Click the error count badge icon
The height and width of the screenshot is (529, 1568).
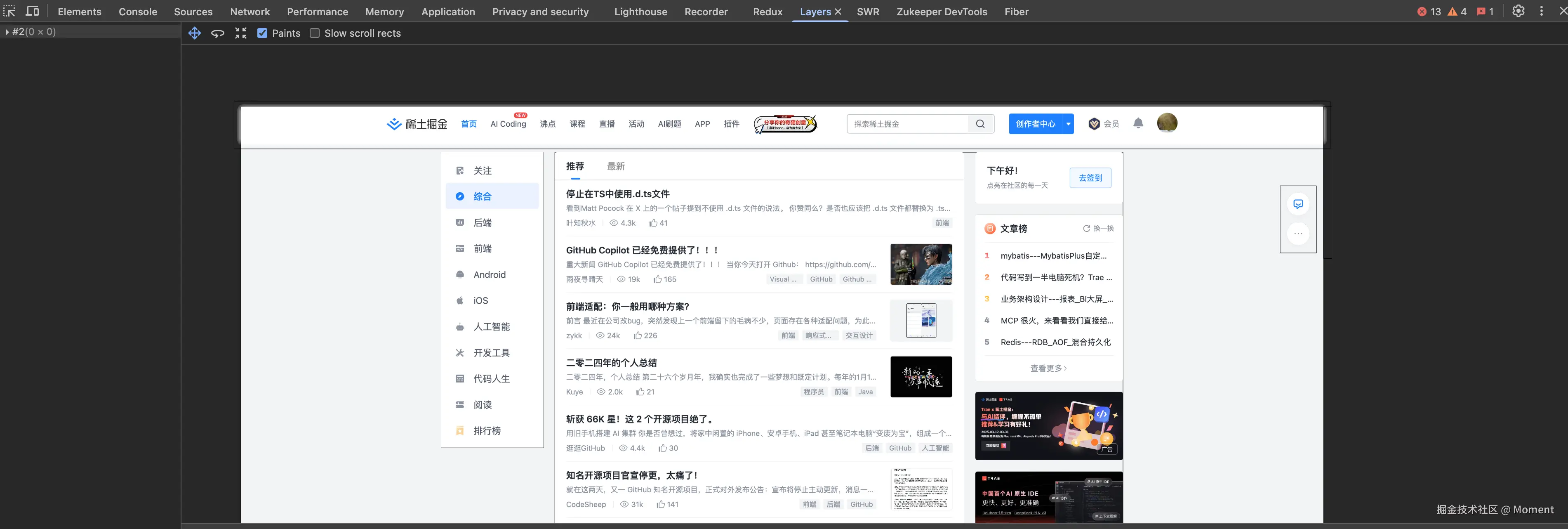(x=1422, y=12)
